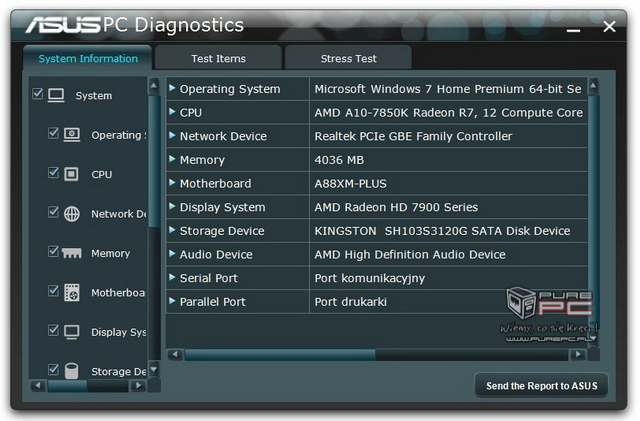Expand the Operating System row arrow
Screen dimensions: 640x421
tap(172, 88)
